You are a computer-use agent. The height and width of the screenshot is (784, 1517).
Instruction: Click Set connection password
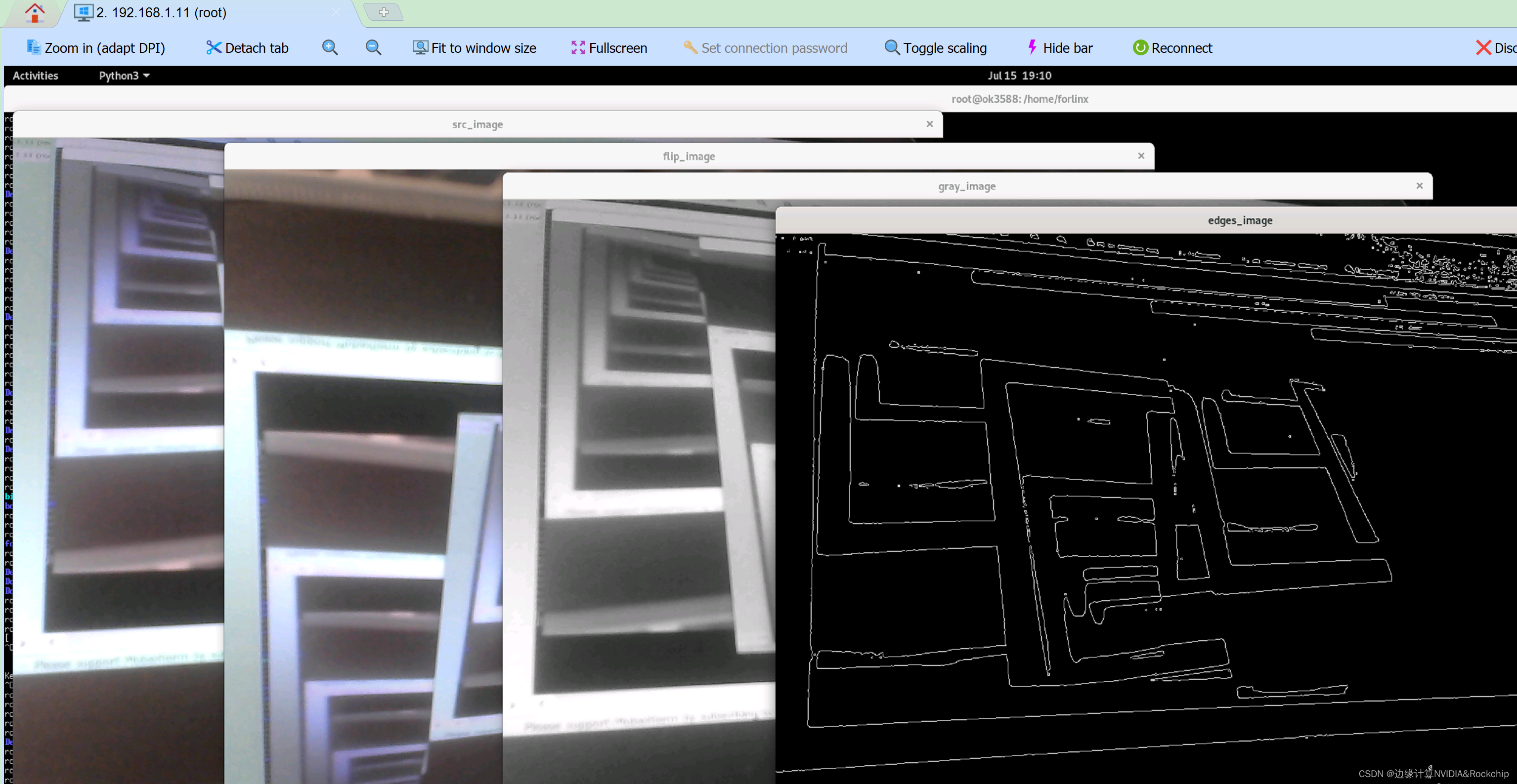click(x=765, y=48)
